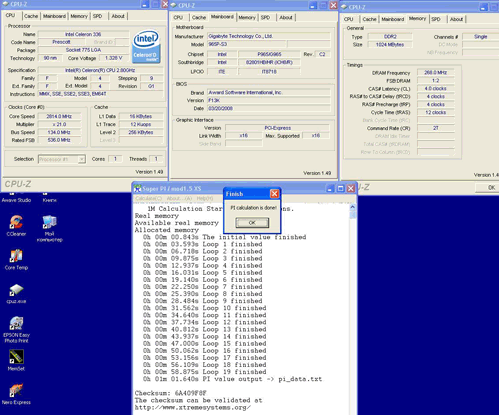Open About tab in right CPU-Z window
499x415 pixels.
point(457,19)
